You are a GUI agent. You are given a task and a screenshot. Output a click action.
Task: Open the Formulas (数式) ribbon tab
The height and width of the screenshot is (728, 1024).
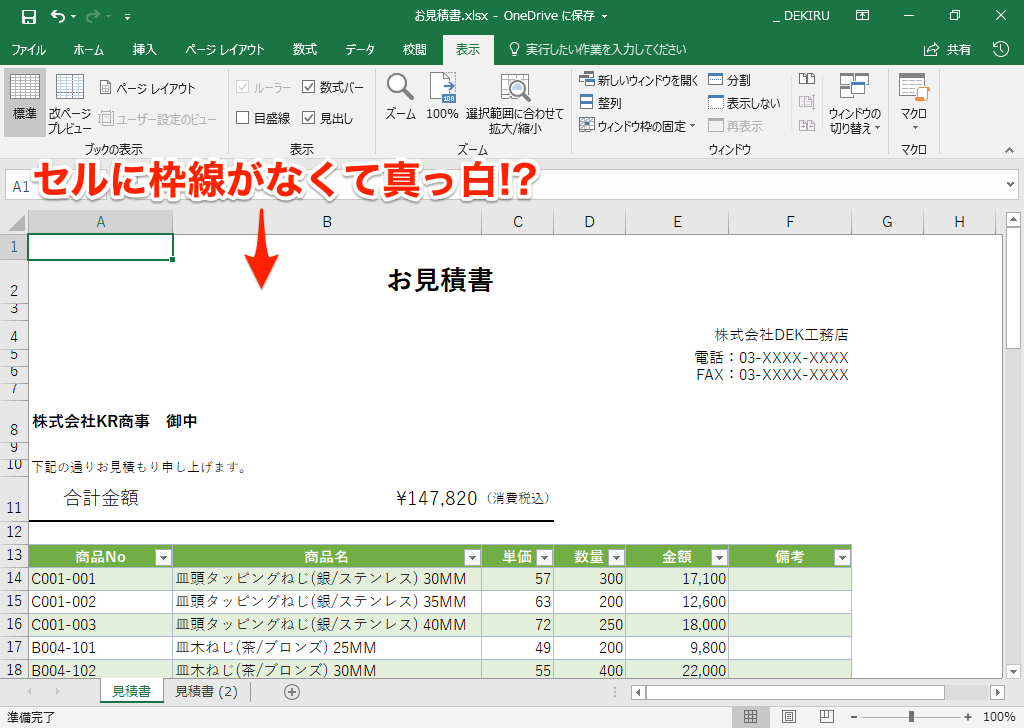pyautogui.click(x=305, y=49)
